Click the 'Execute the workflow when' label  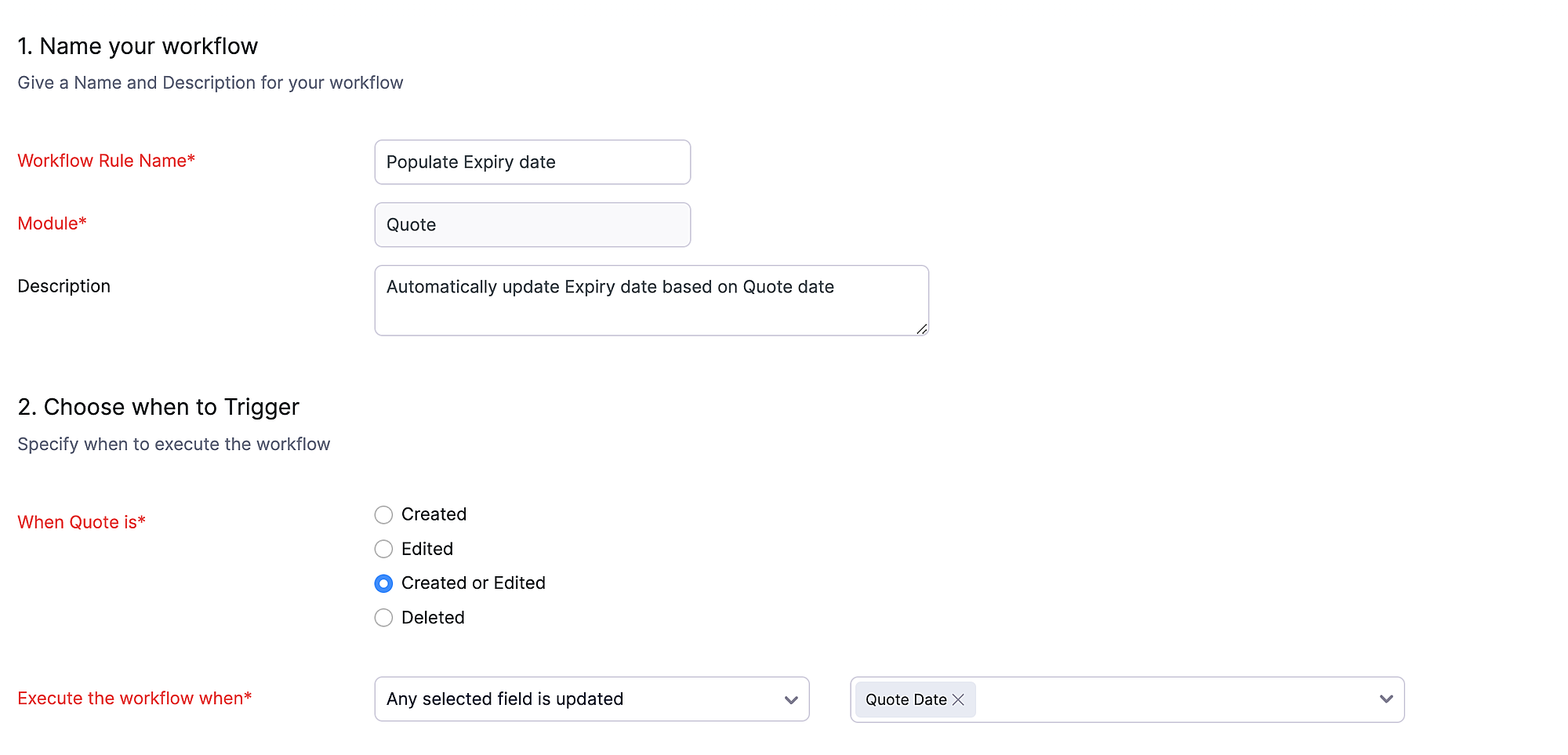(134, 699)
